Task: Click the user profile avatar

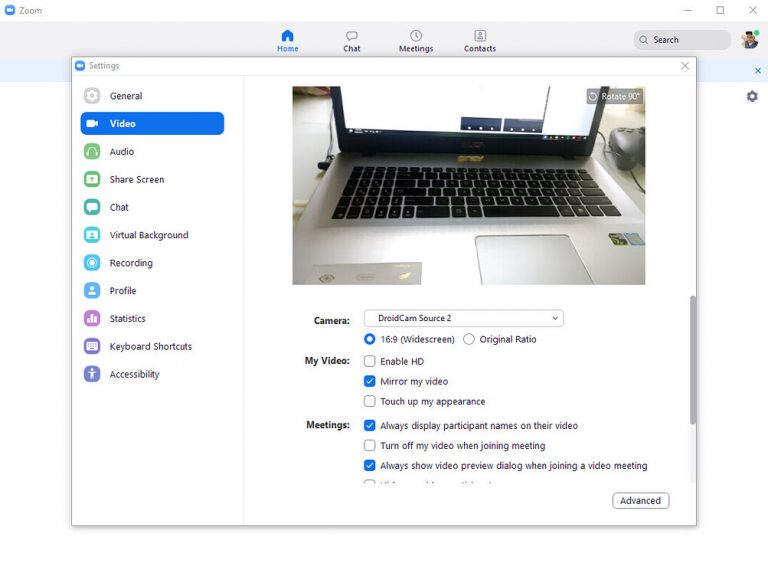Action: [750, 40]
